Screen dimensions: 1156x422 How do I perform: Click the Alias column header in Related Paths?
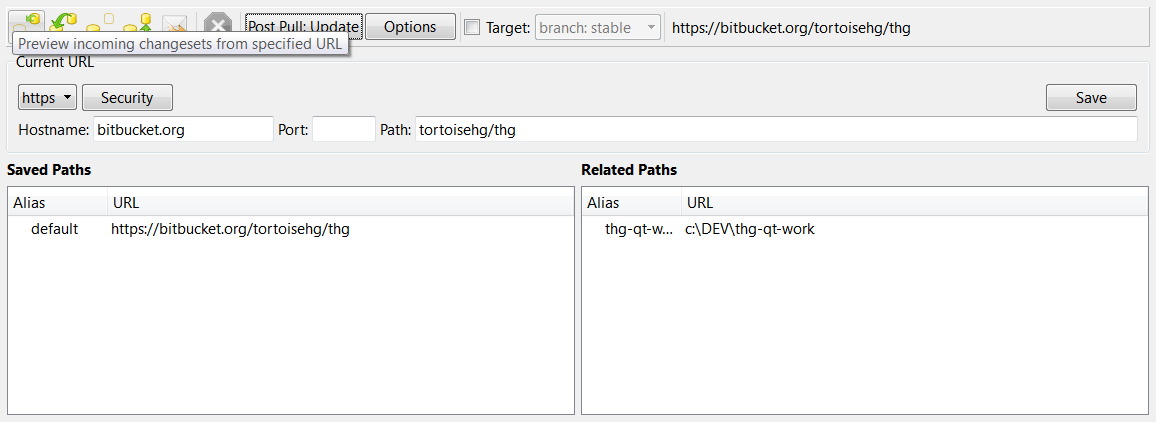coord(630,203)
